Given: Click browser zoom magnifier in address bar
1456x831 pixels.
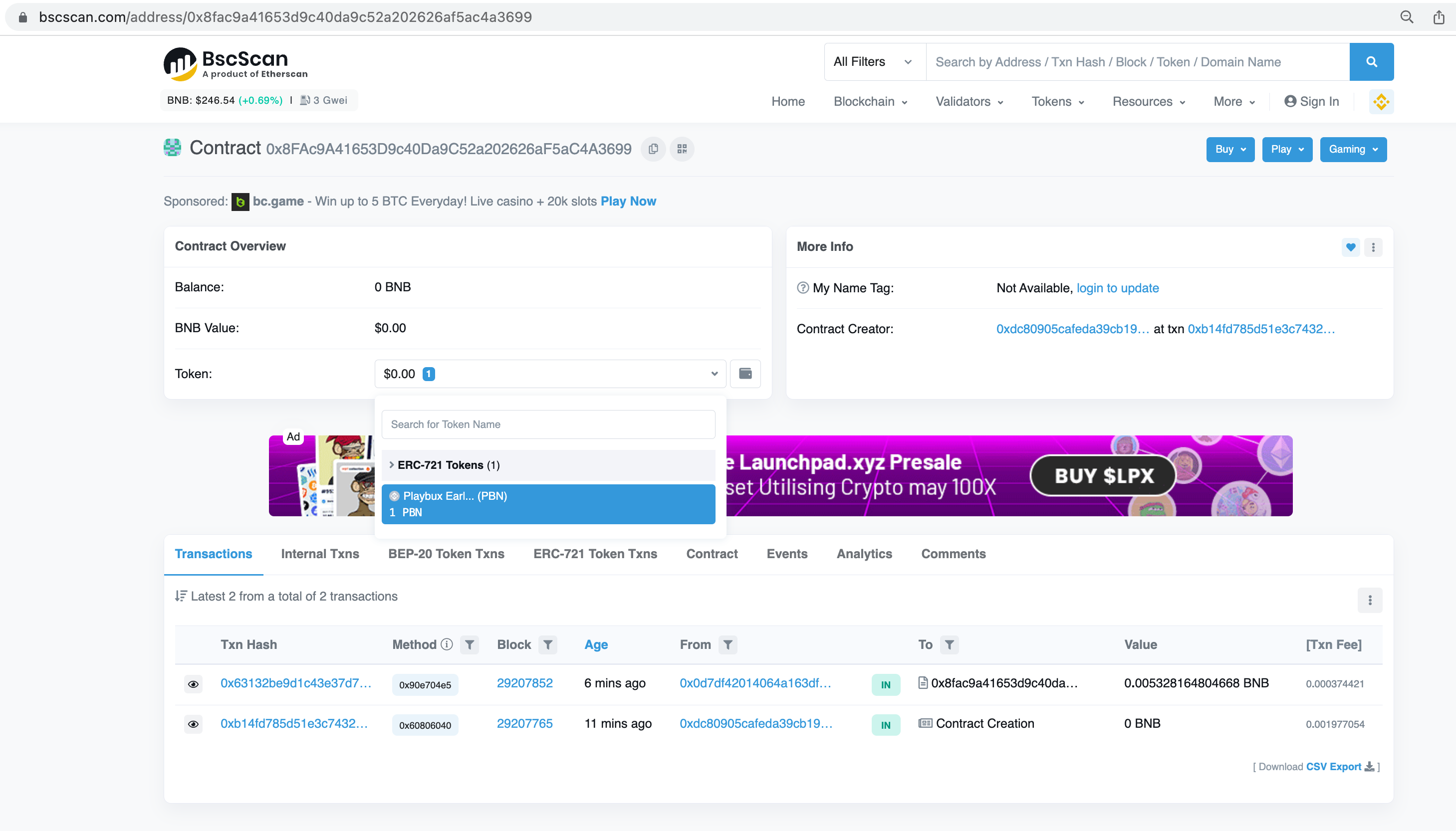Looking at the screenshot, I should coord(1406,17).
